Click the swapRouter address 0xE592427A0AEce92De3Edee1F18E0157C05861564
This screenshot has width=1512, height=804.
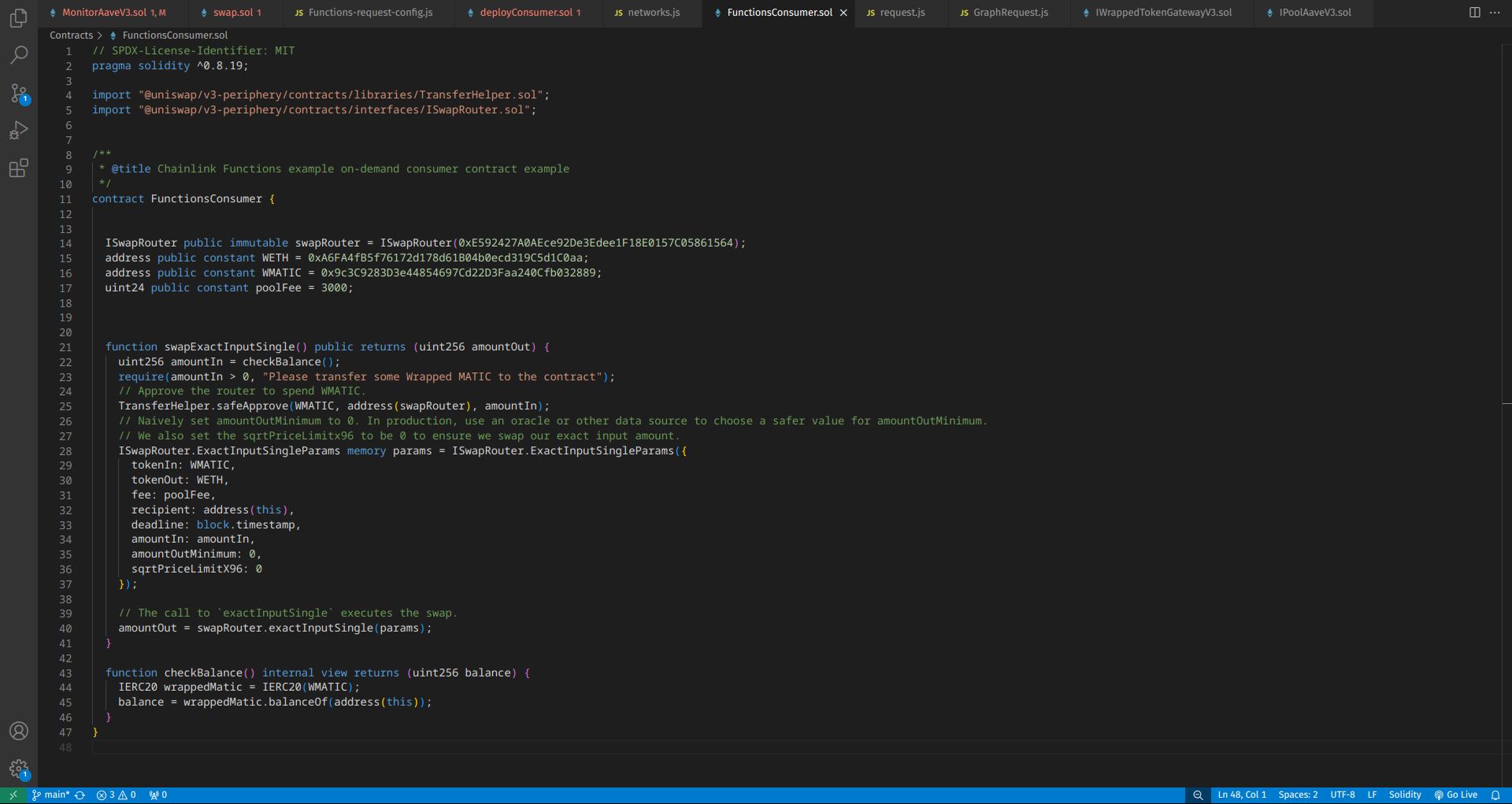[595, 243]
